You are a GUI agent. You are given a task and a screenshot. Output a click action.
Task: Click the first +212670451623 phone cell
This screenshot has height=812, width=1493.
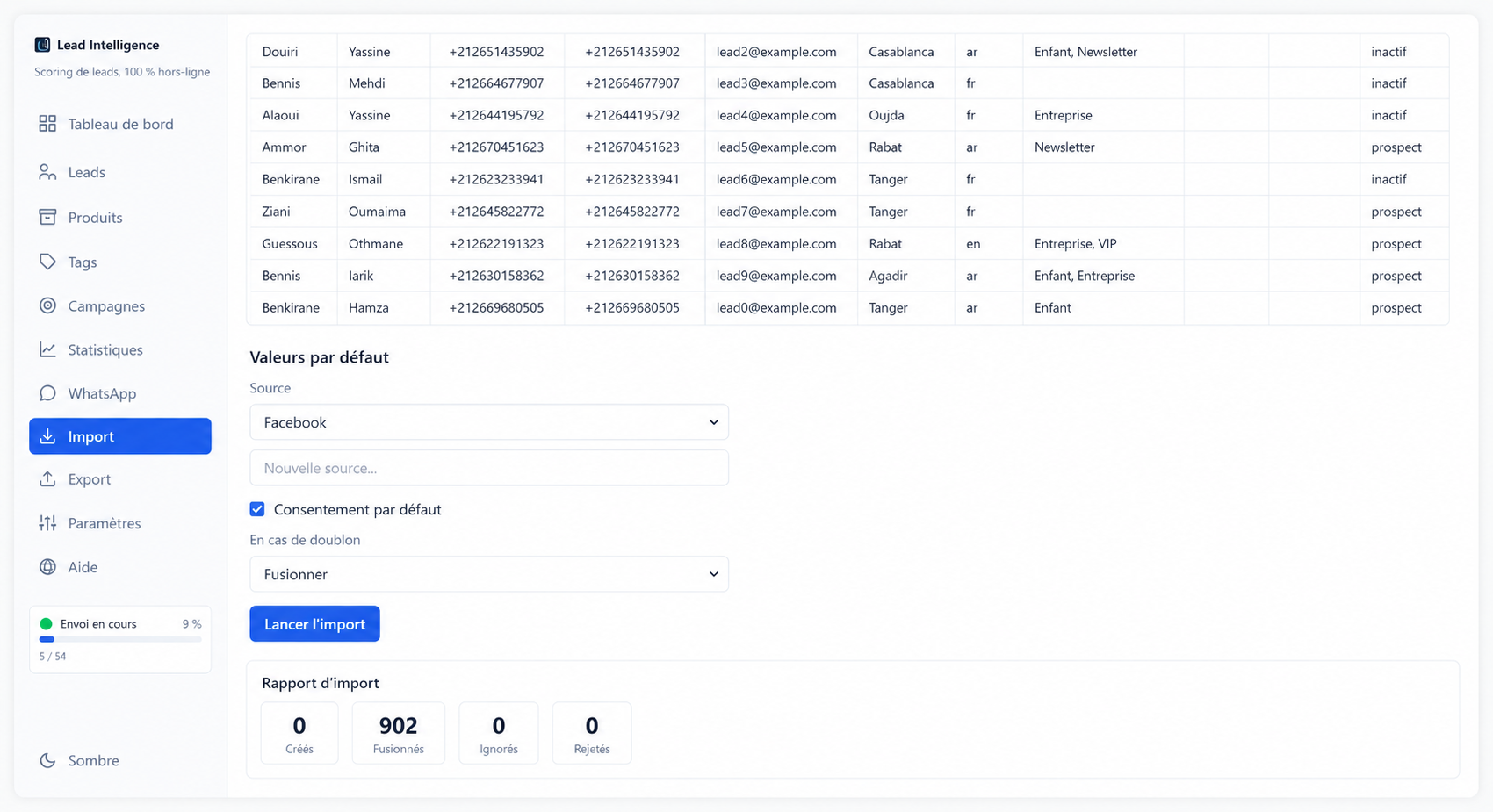pyautogui.click(x=496, y=147)
